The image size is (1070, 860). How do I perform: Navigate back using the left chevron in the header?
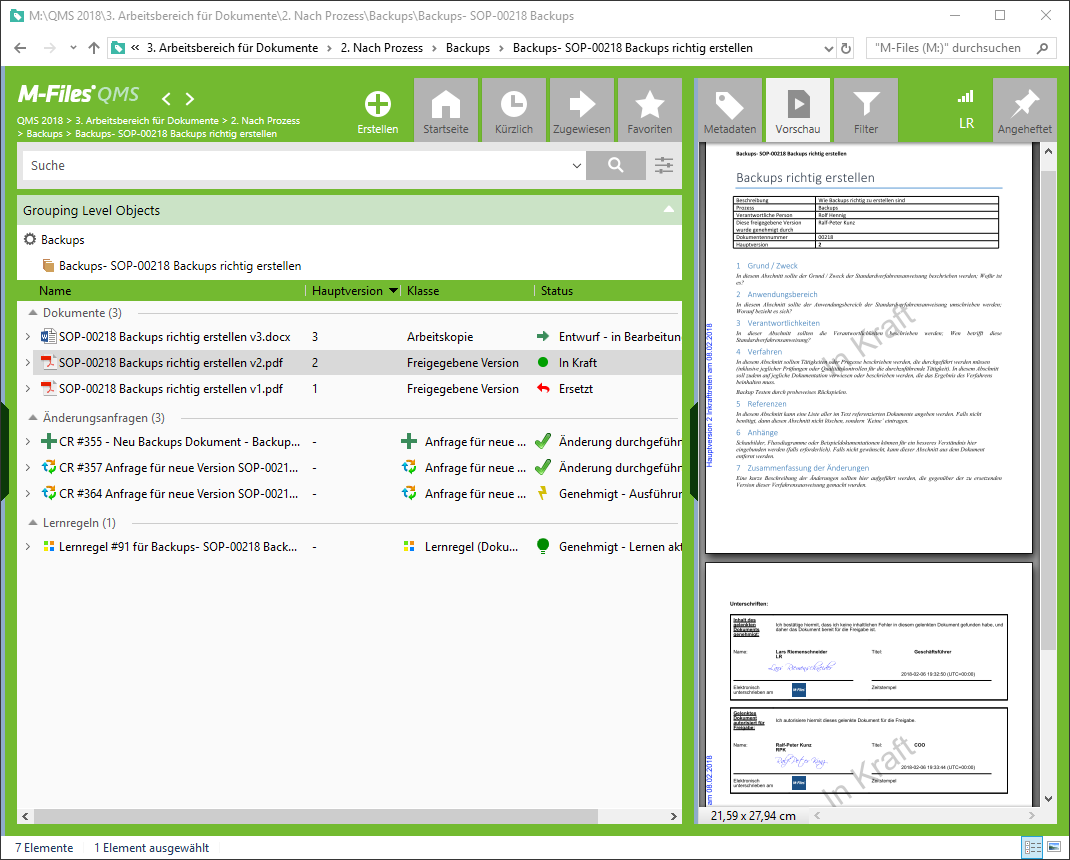coord(166,98)
